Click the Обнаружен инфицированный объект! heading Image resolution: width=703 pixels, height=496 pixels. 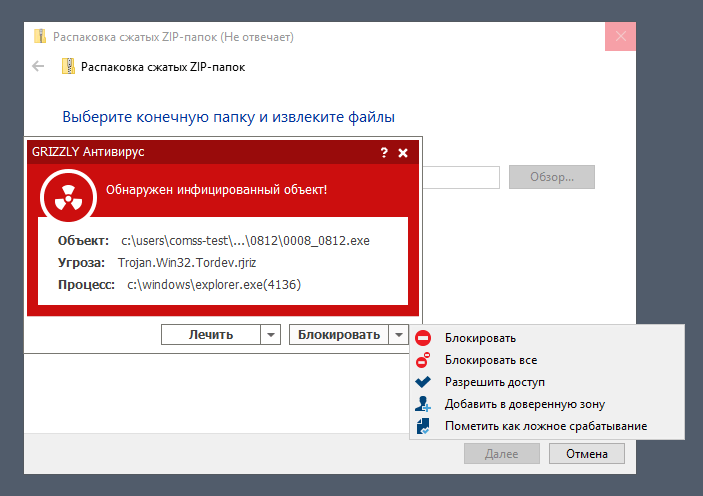[x=217, y=189]
